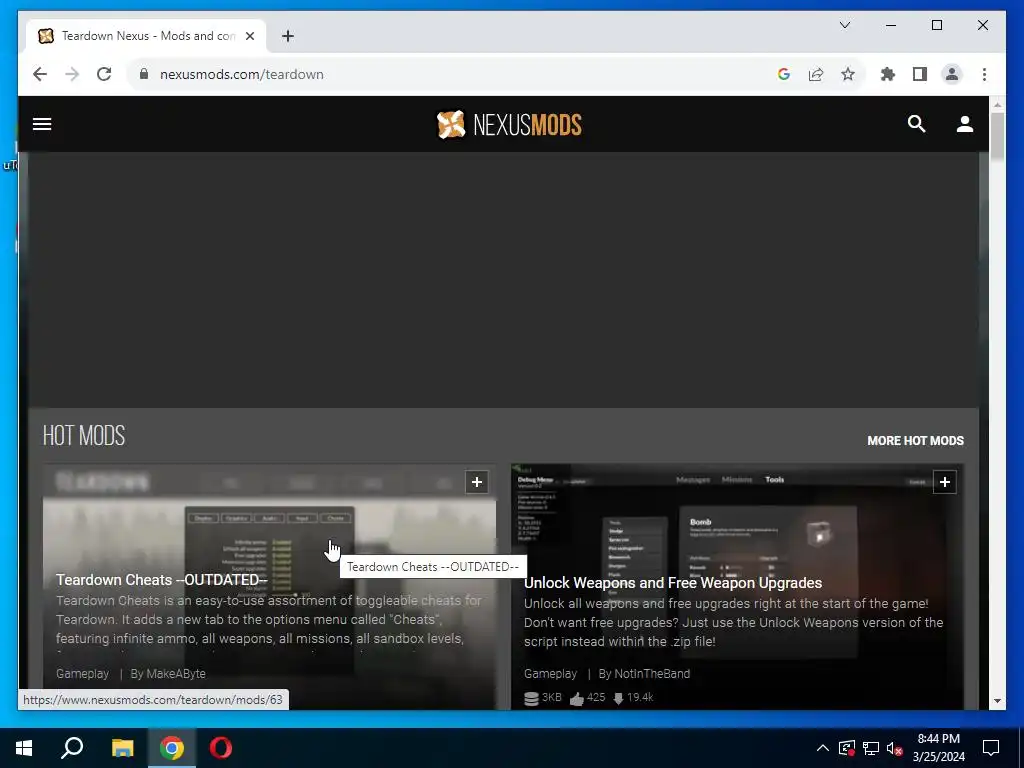Open Chrome's three-dot menu
The image size is (1024, 768).
click(984, 74)
